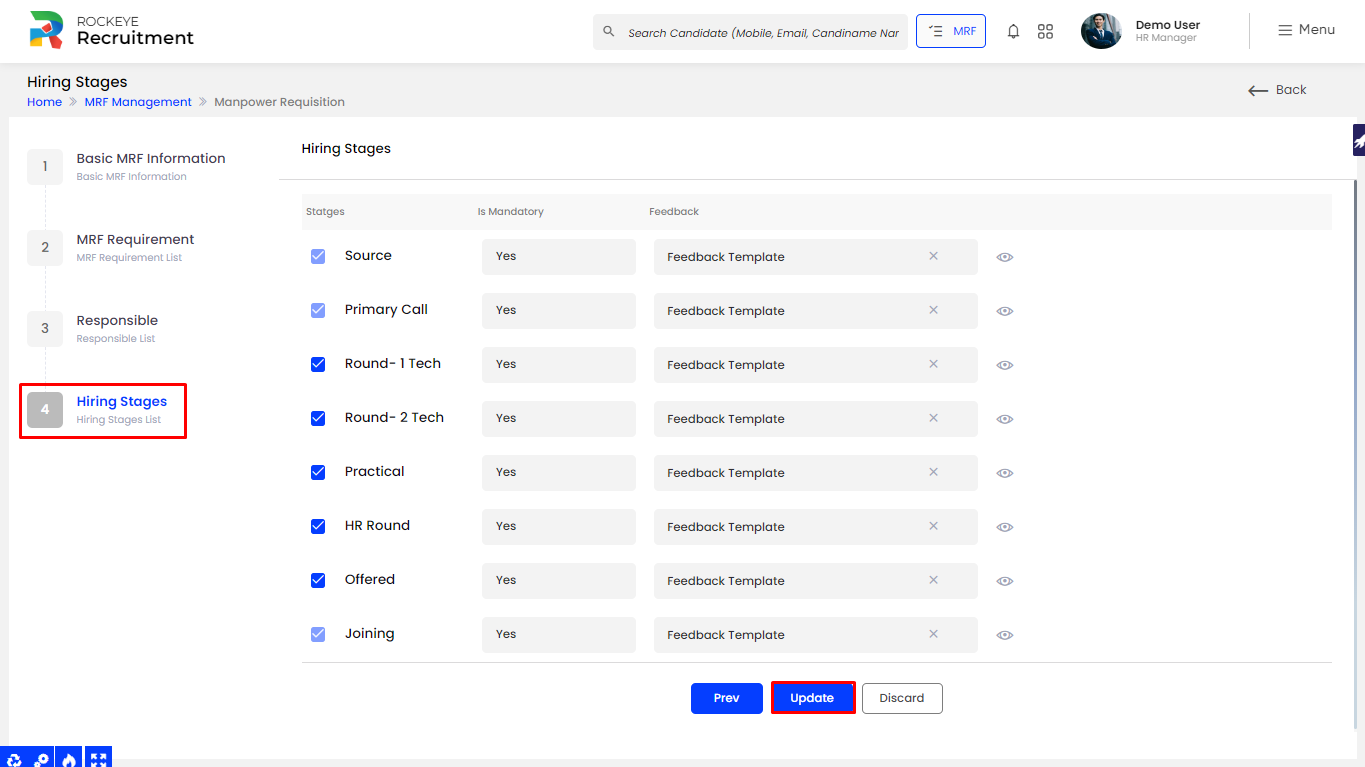Toggle the Joining stage checkbox

click(x=318, y=634)
